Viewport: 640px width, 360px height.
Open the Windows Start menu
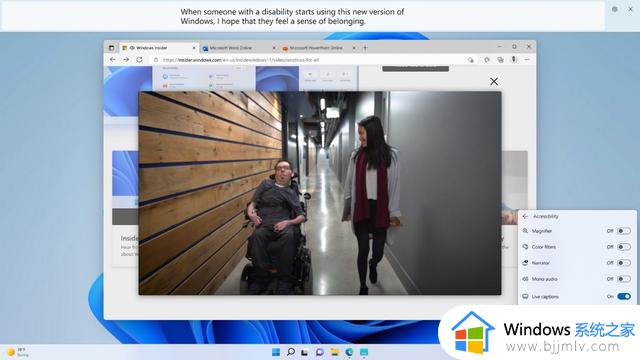tap(276, 352)
